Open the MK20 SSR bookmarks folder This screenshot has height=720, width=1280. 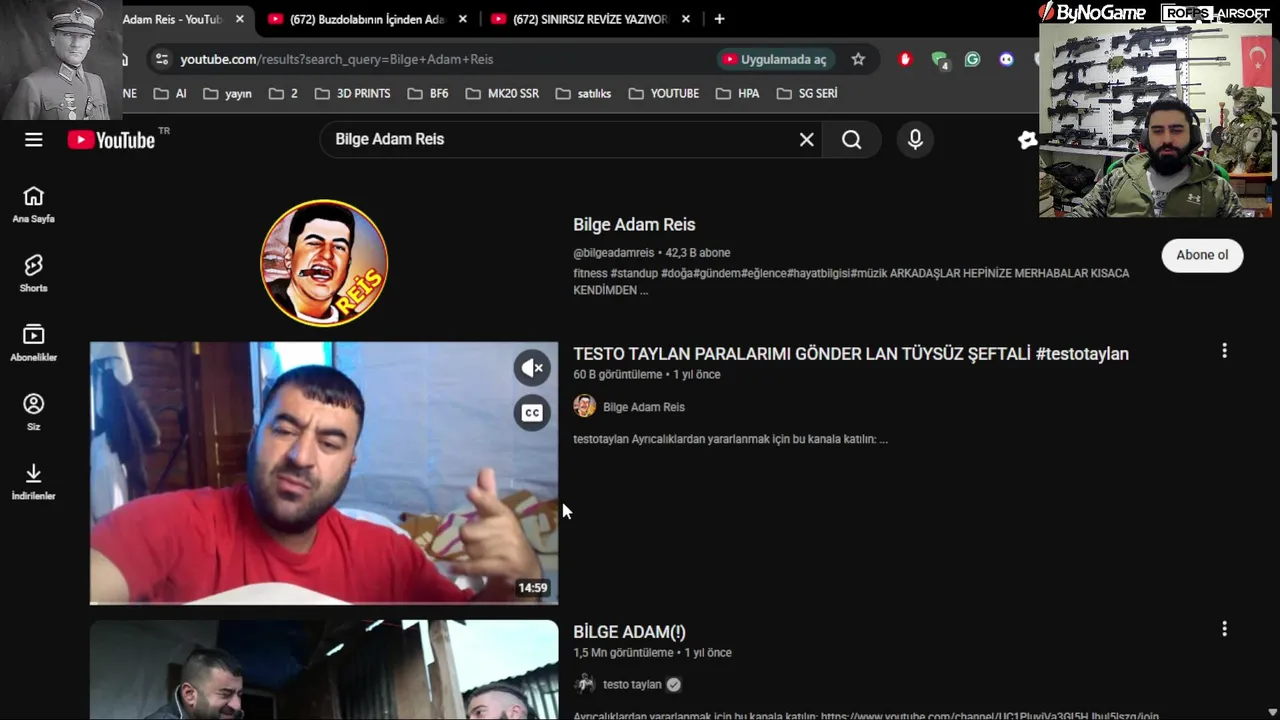[502, 93]
